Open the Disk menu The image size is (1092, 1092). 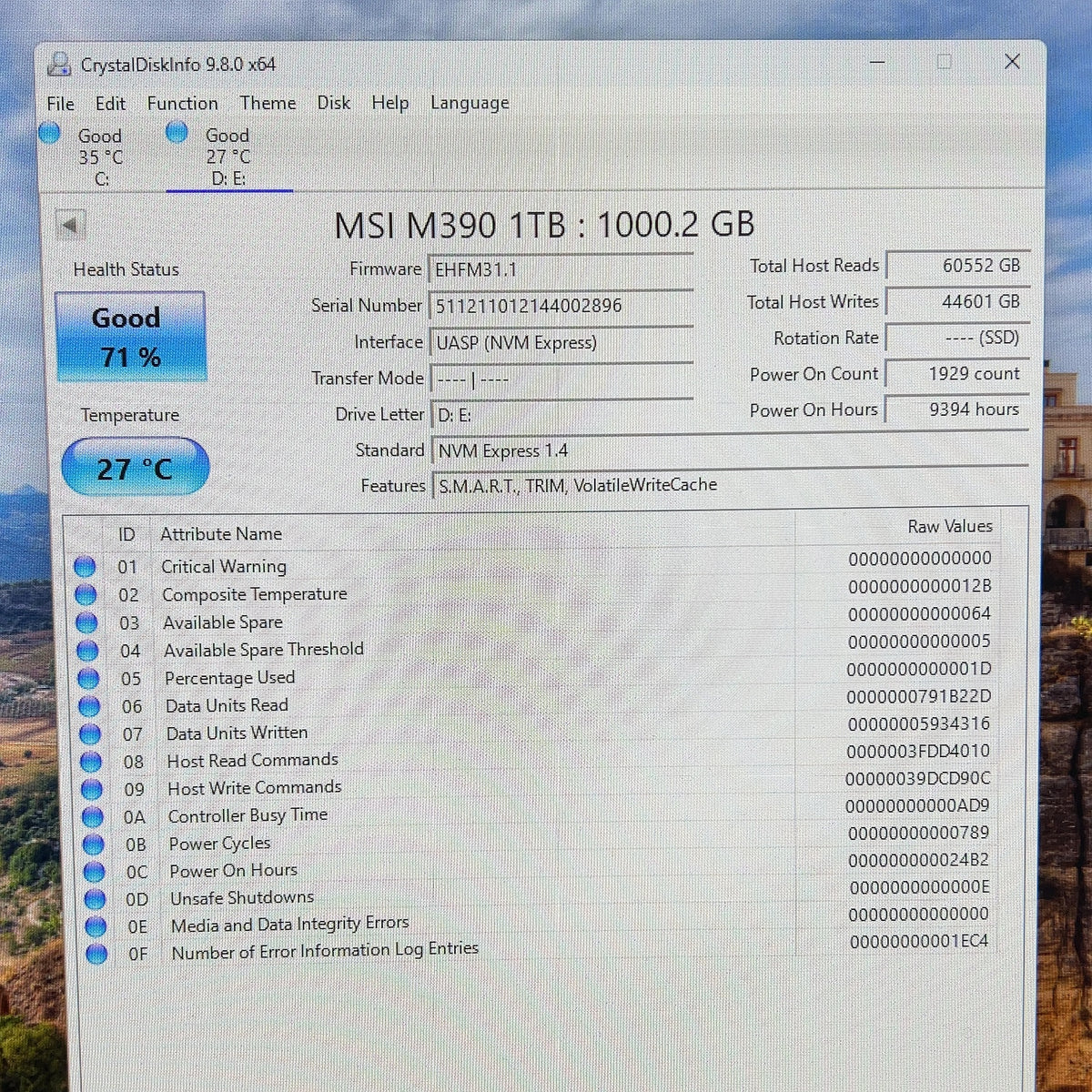[334, 103]
